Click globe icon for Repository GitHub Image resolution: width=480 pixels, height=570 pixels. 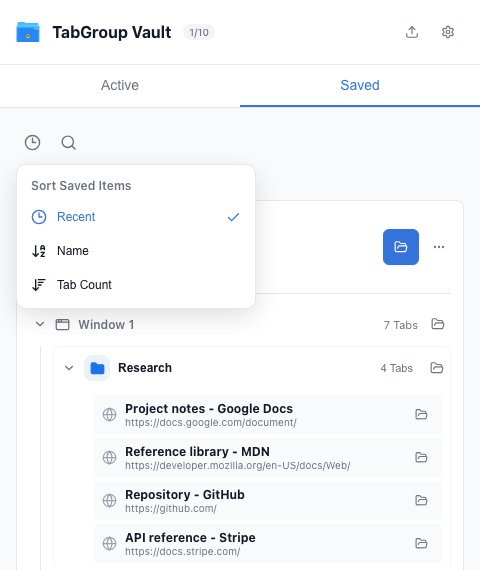(109, 500)
